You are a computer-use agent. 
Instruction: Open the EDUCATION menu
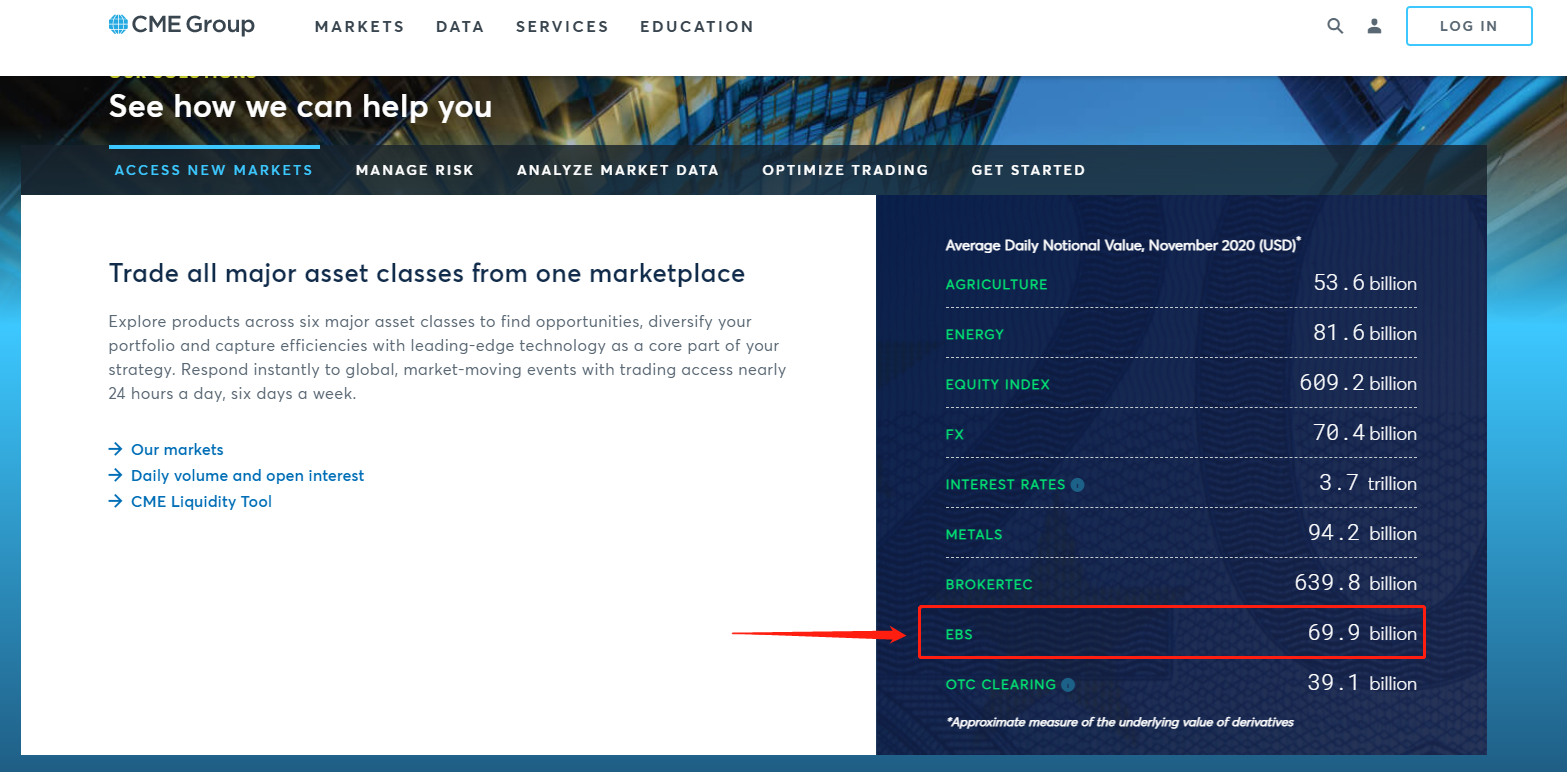[697, 27]
